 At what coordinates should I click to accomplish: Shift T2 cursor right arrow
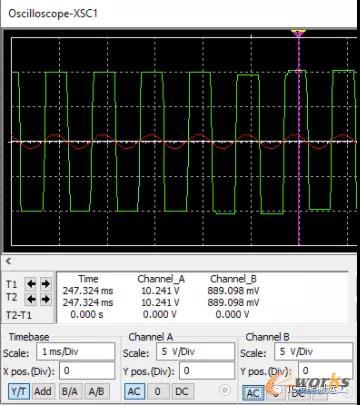[46, 299]
